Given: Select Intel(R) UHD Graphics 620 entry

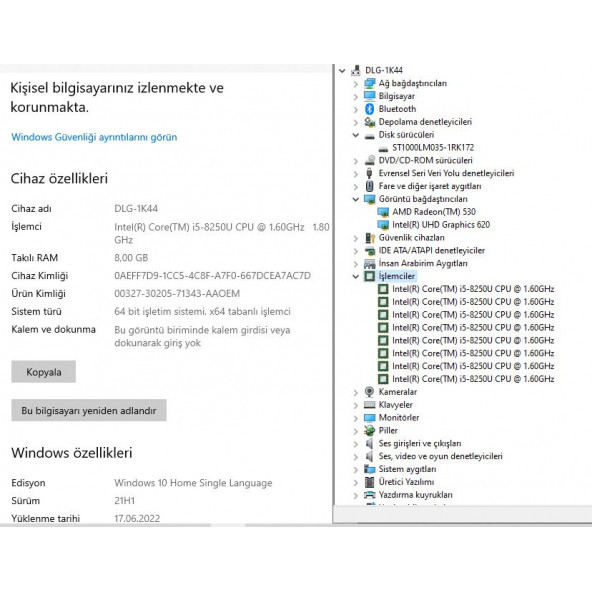Looking at the screenshot, I should 441,225.
